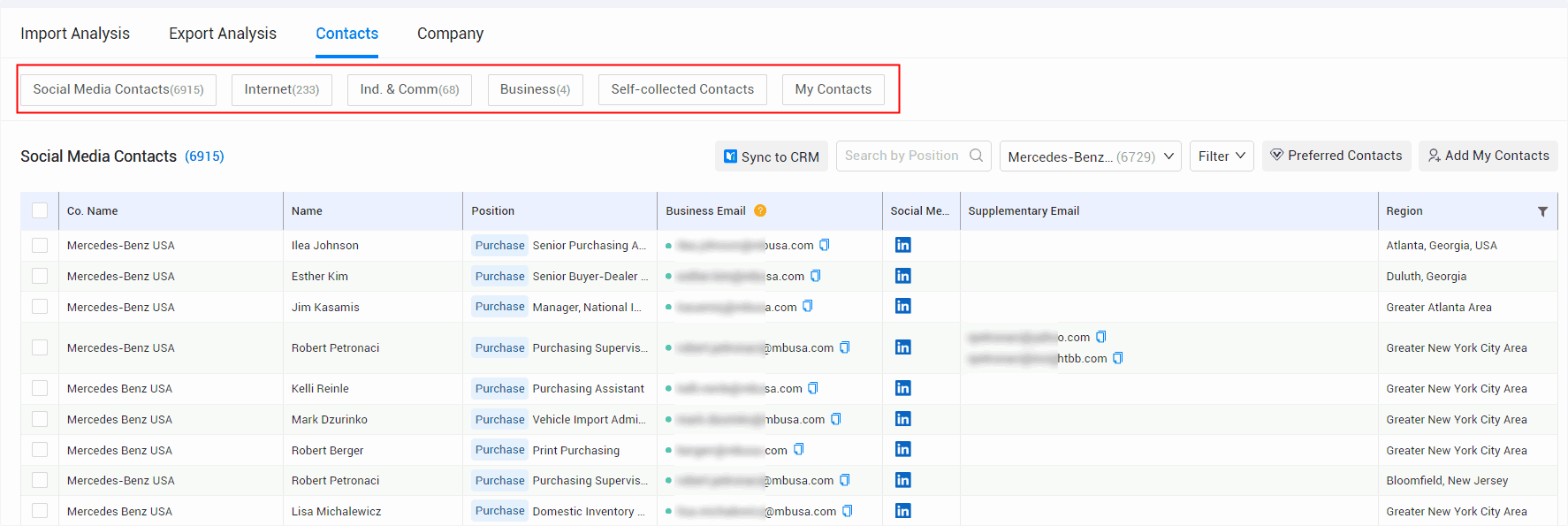Screen dimensions: 1568x526
Task: Check the row for Lisa Michalewicz
Action: click(40, 511)
